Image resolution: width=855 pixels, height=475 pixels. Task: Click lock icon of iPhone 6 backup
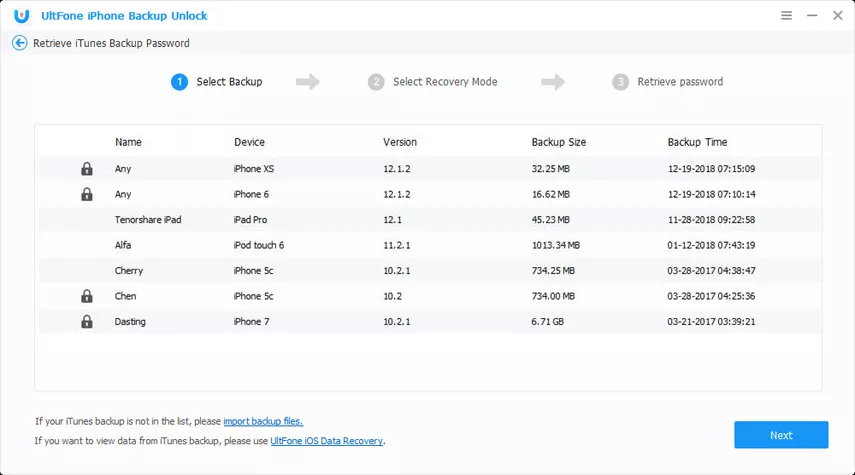[x=87, y=194]
